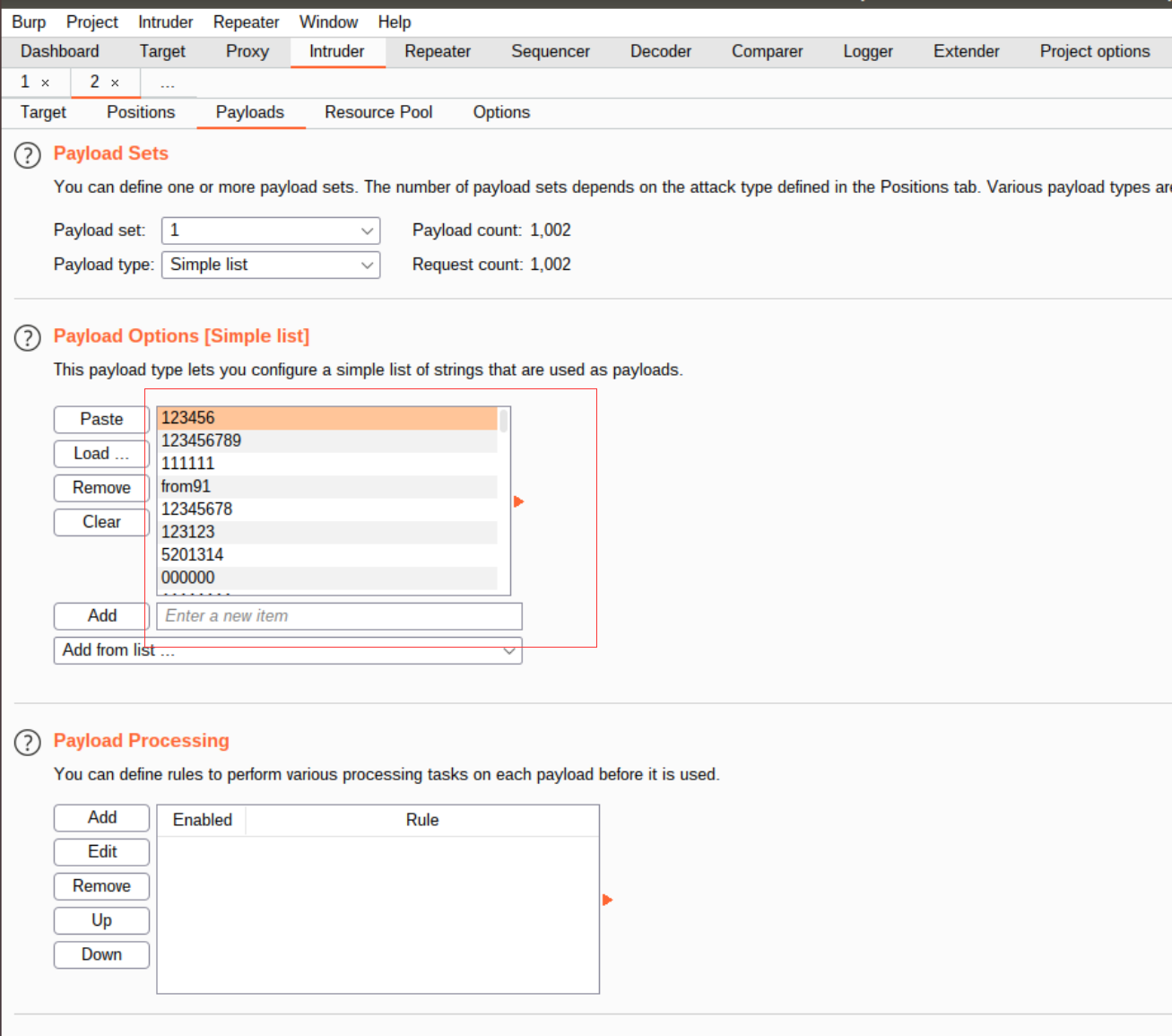Switch to the Dashboard tab
Viewport: 1172px width, 1036px height.
click(x=60, y=52)
